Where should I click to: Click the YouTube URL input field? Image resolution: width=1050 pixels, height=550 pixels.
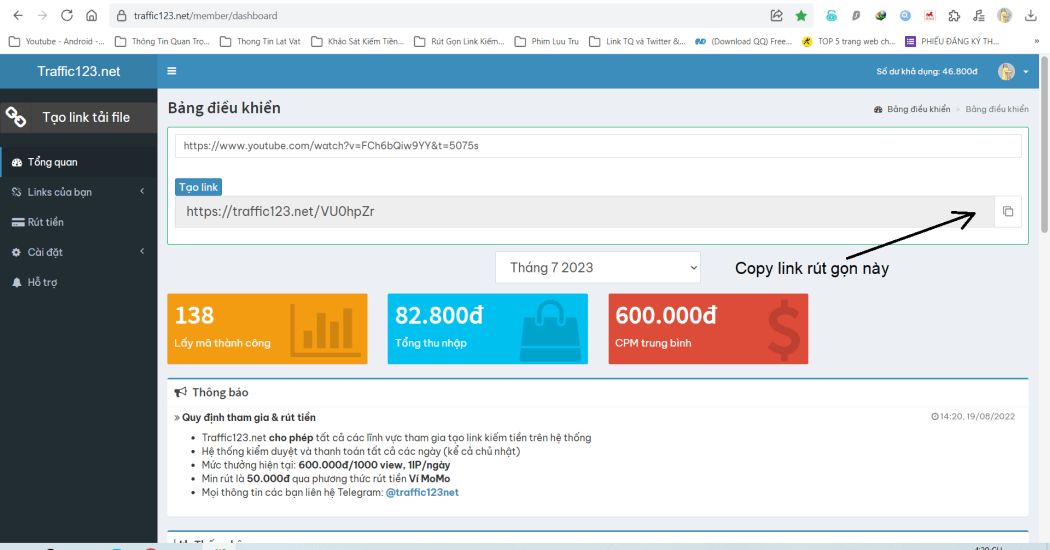598,145
